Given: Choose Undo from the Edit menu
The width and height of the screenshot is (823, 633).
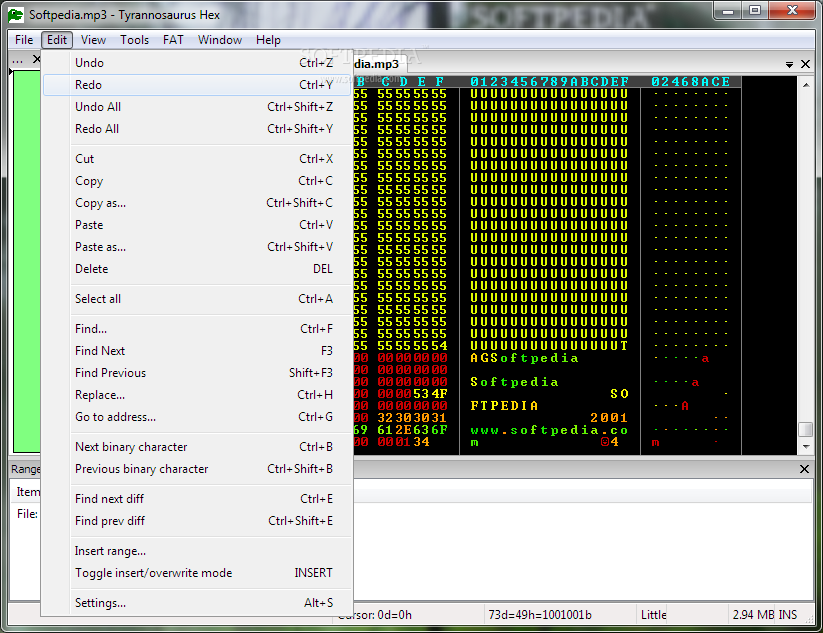Looking at the screenshot, I should click(197, 63).
